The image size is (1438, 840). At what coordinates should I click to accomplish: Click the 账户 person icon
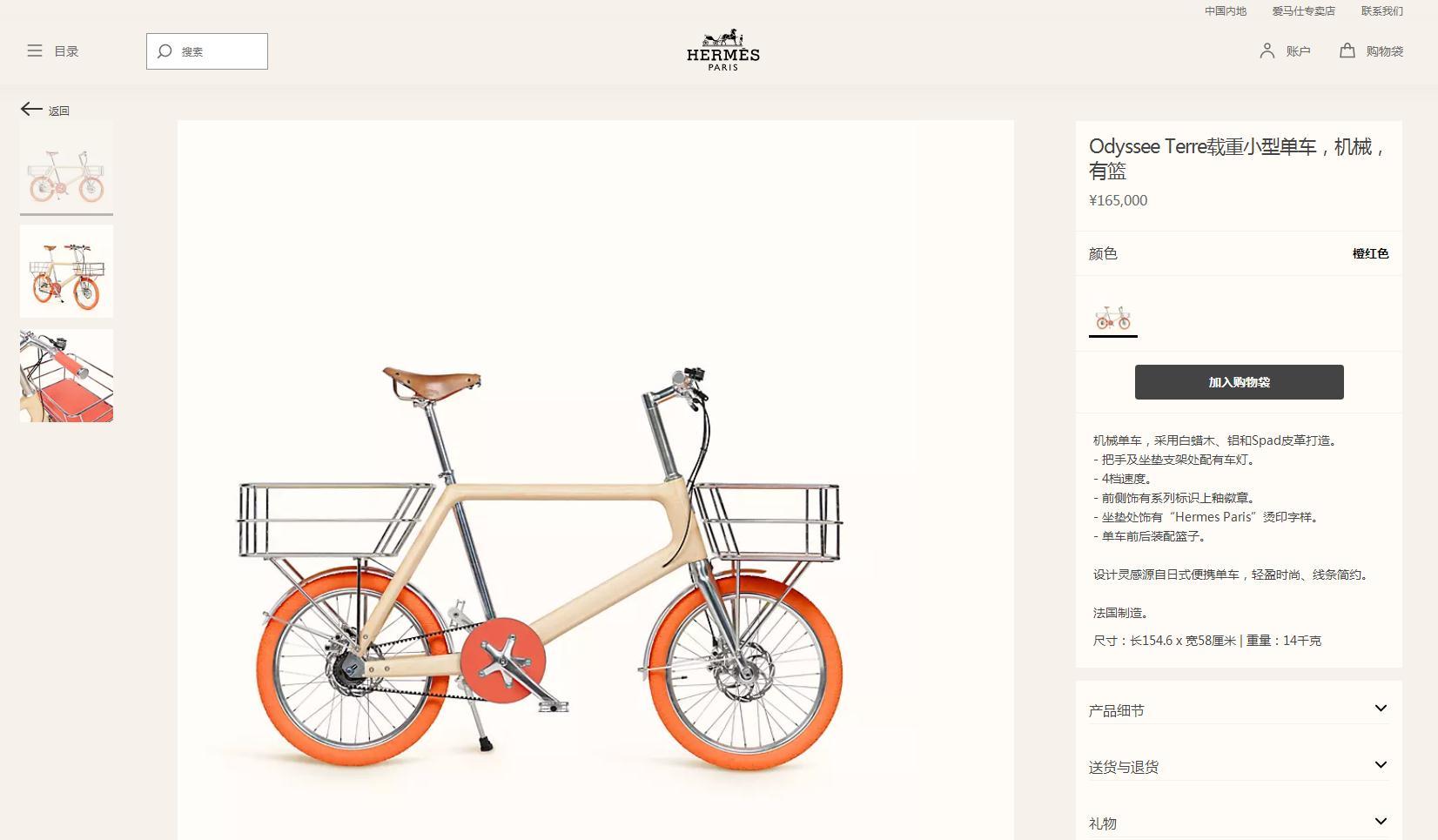(1267, 51)
